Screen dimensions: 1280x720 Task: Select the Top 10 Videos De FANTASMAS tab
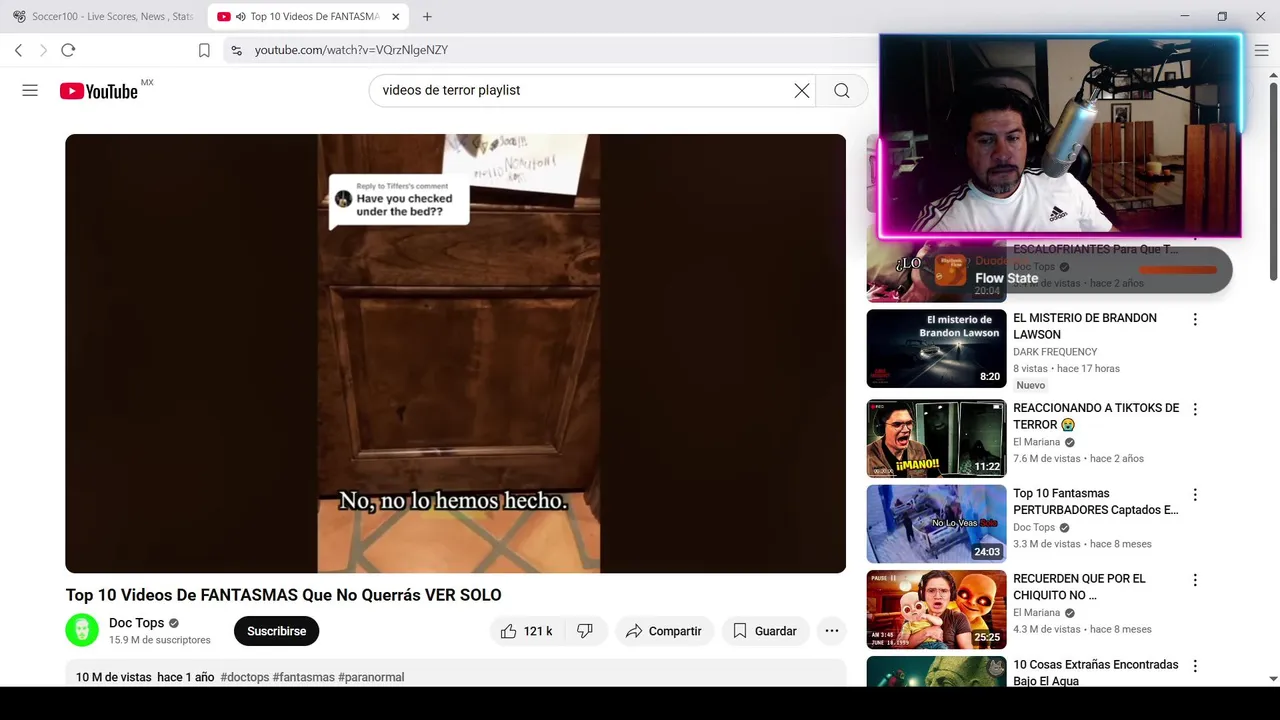(x=307, y=16)
